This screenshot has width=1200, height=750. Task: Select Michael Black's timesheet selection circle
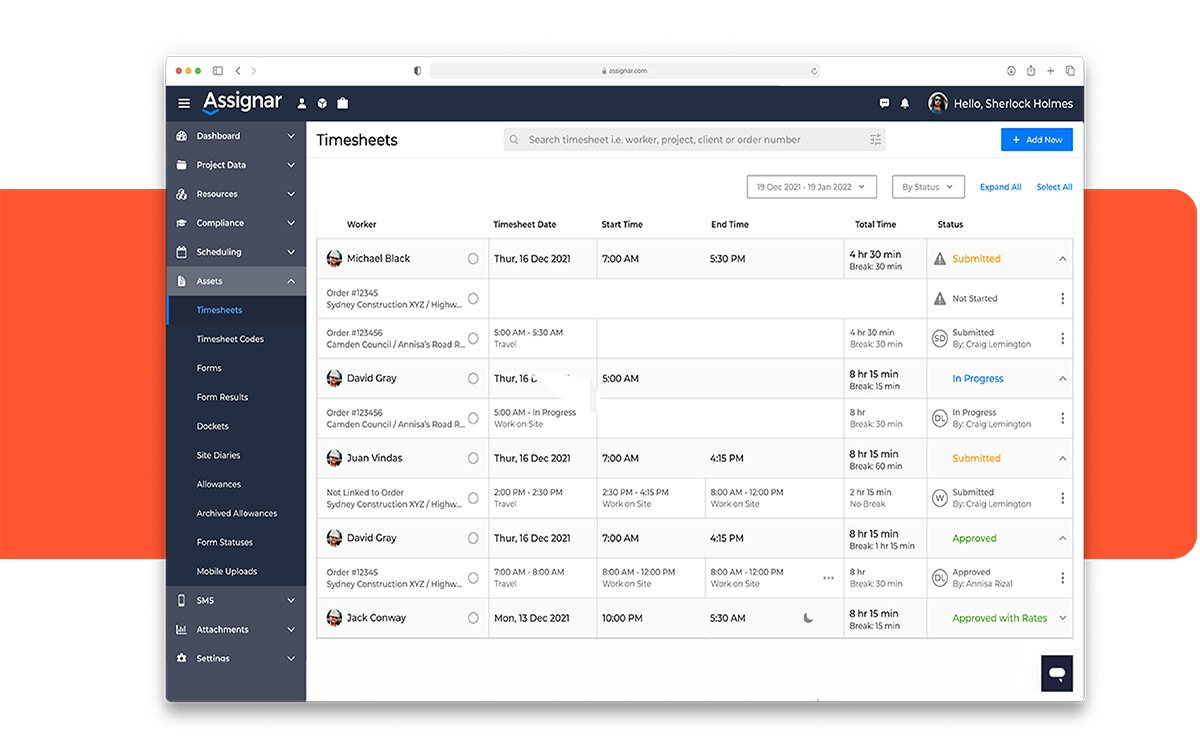click(x=471, y=258)
